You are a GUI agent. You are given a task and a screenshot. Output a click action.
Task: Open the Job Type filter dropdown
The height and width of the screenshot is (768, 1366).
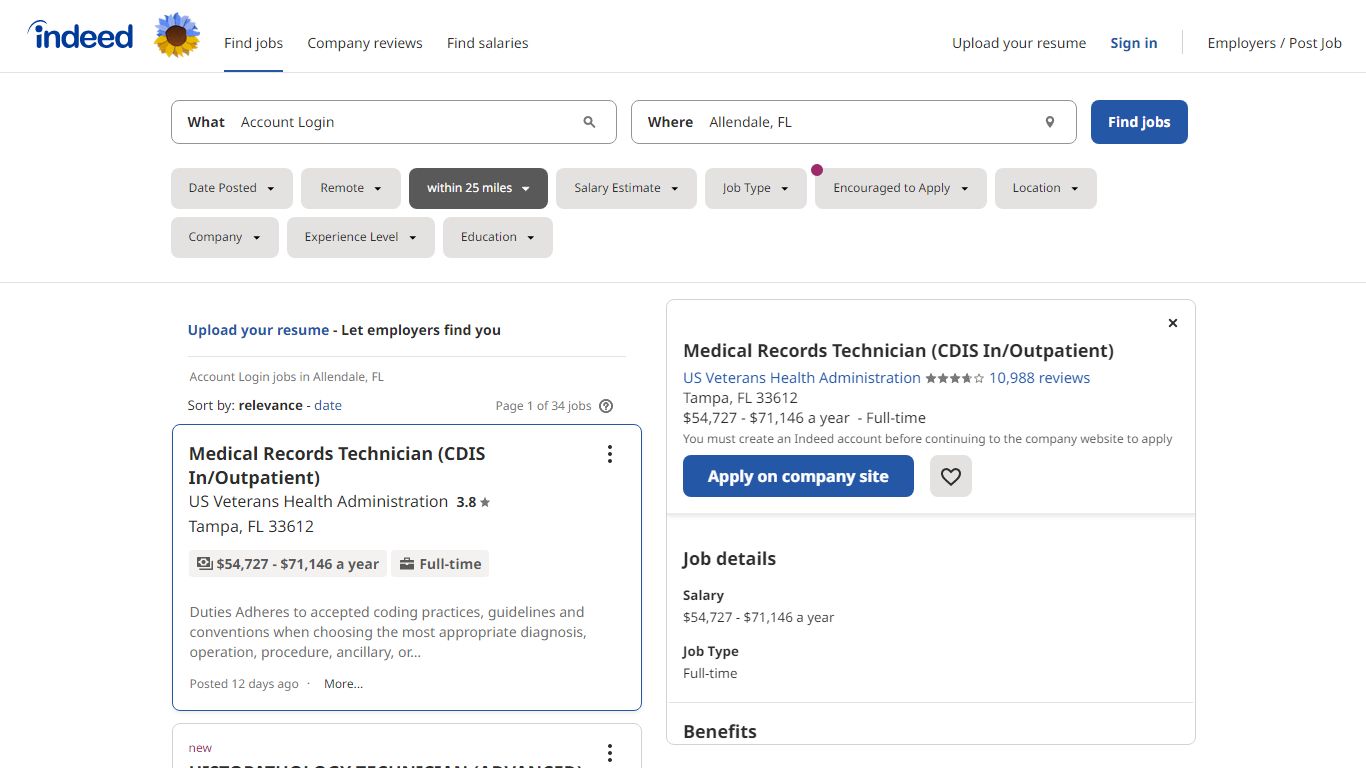click(x=755, y=188)
